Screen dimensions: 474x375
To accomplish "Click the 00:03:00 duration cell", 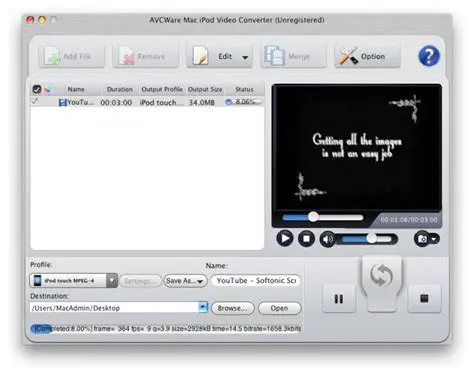I will coord(116,103).
